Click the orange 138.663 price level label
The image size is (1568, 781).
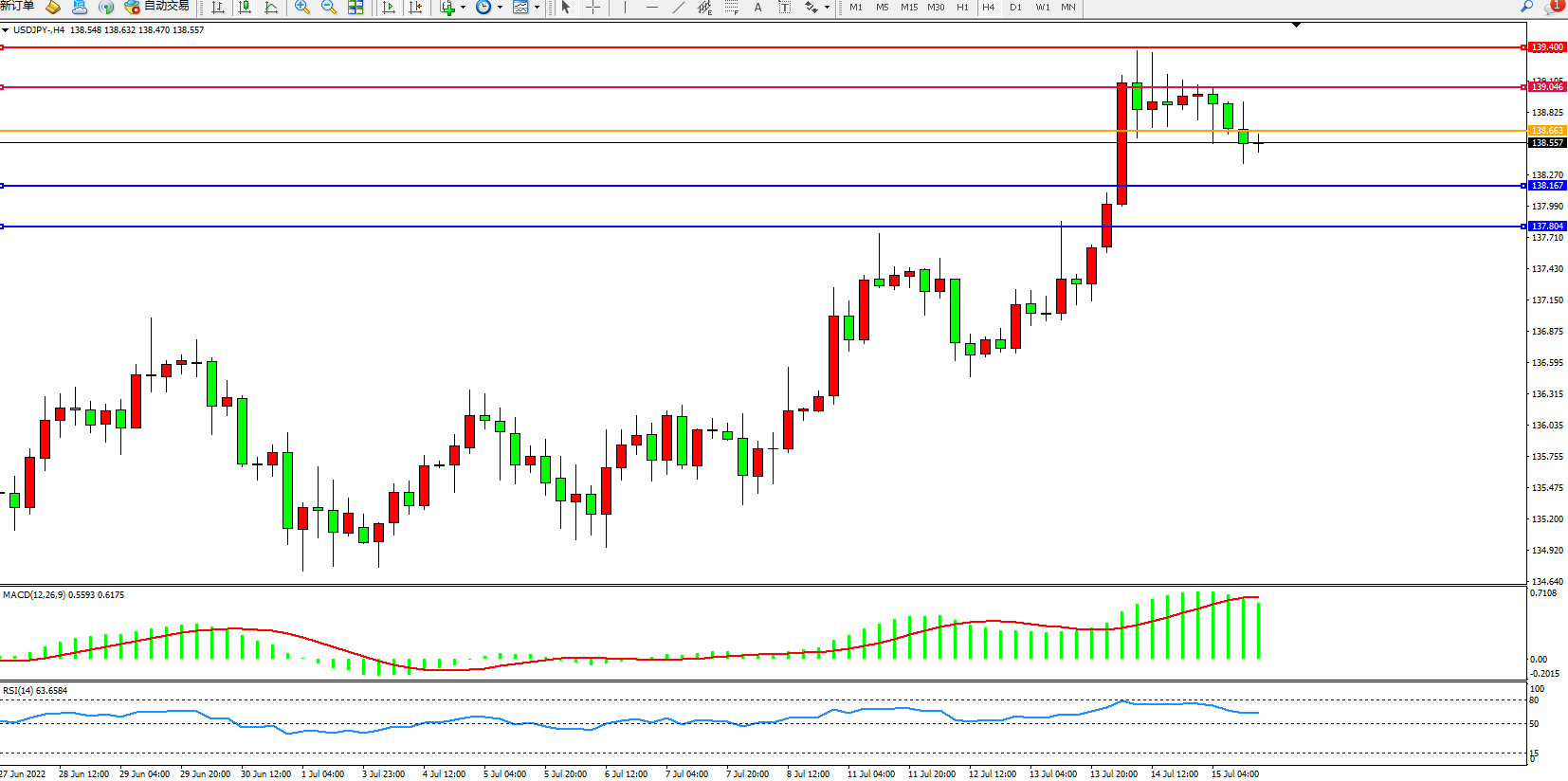[x=1547, y=131]
